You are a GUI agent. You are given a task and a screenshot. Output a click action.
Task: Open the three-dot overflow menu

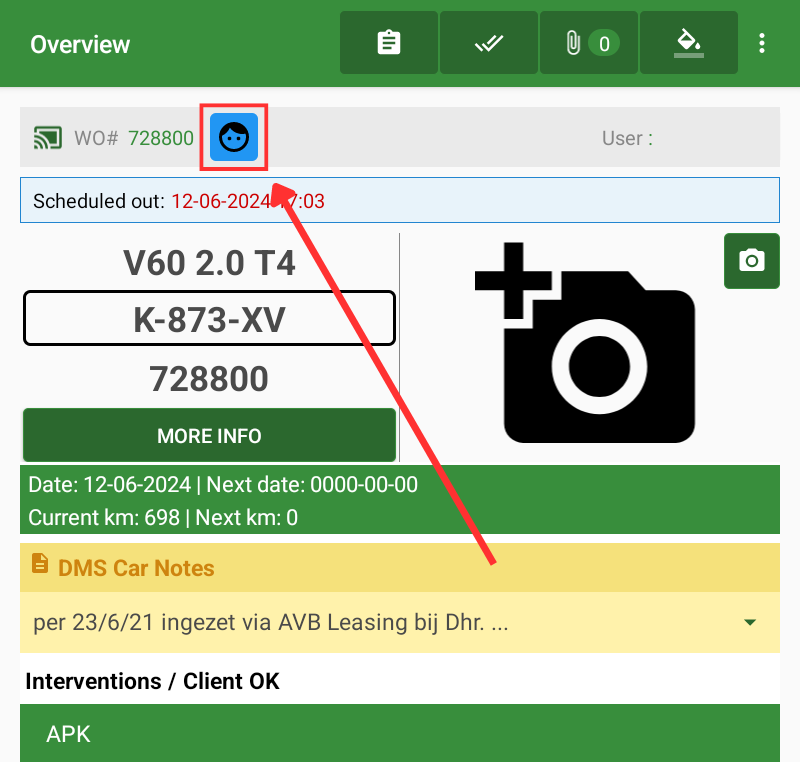click(762, 43)
